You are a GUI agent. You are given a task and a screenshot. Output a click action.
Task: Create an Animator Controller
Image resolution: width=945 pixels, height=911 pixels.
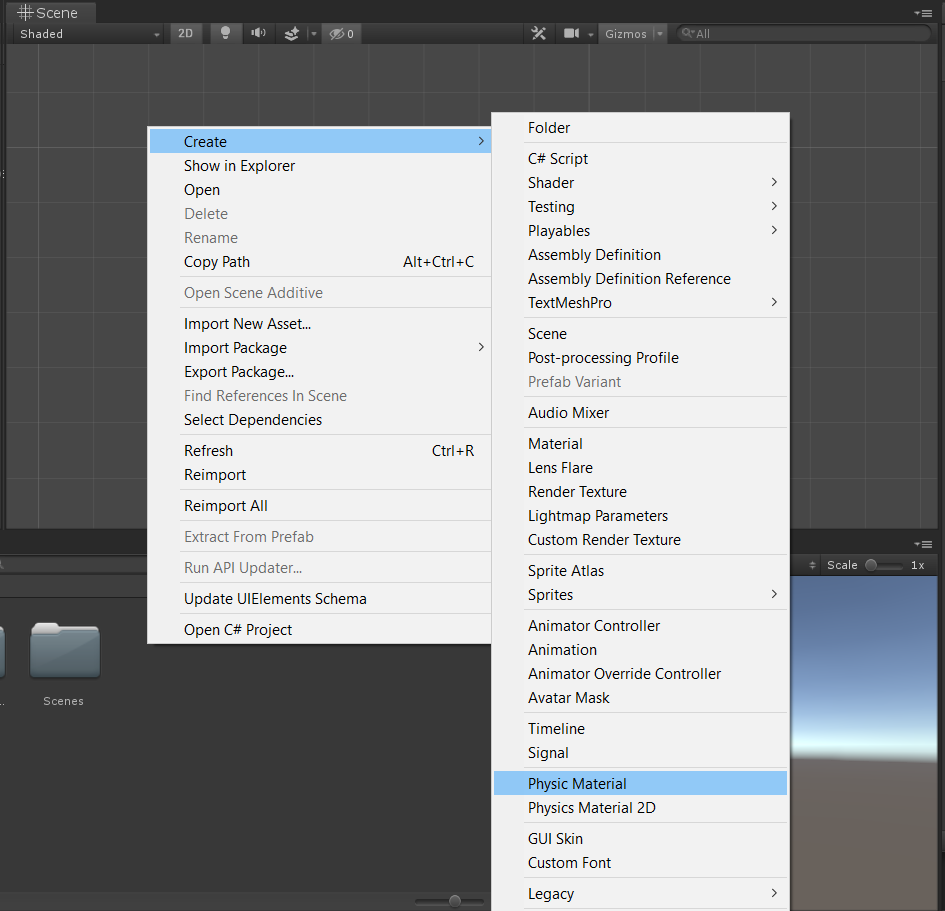coord(640,626)
